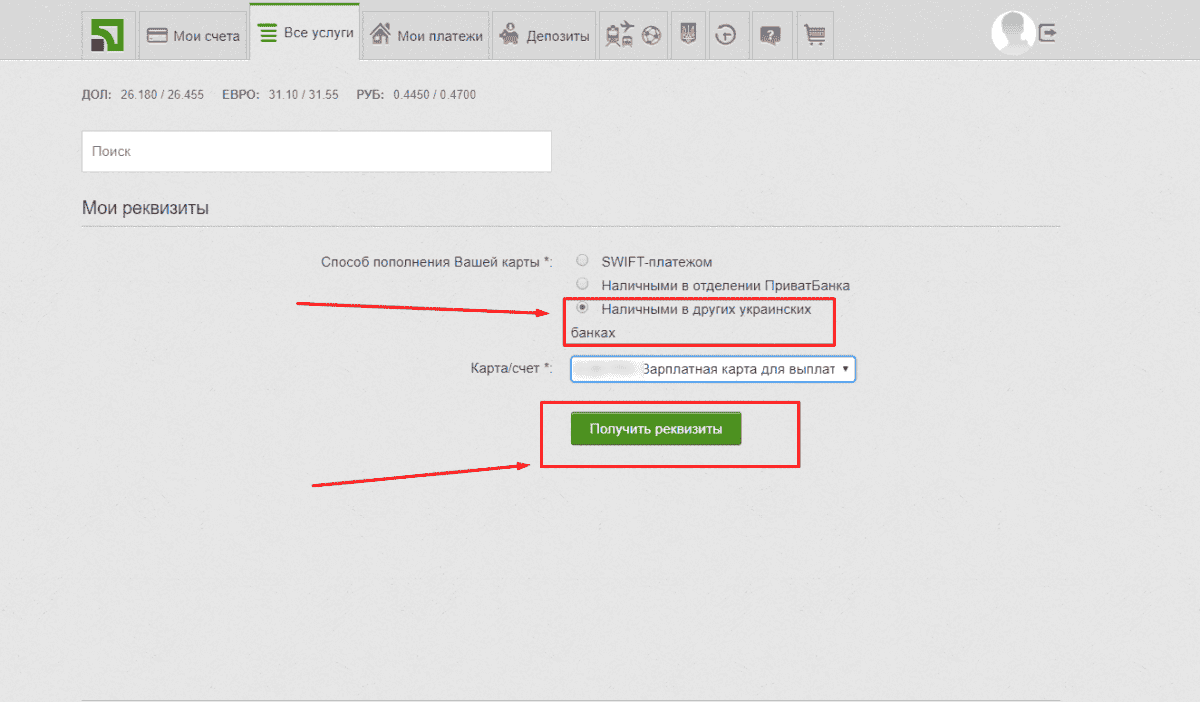1200x702 pixels.
Task: Expand the Карта/счет card dropdown
Action: 713,369
